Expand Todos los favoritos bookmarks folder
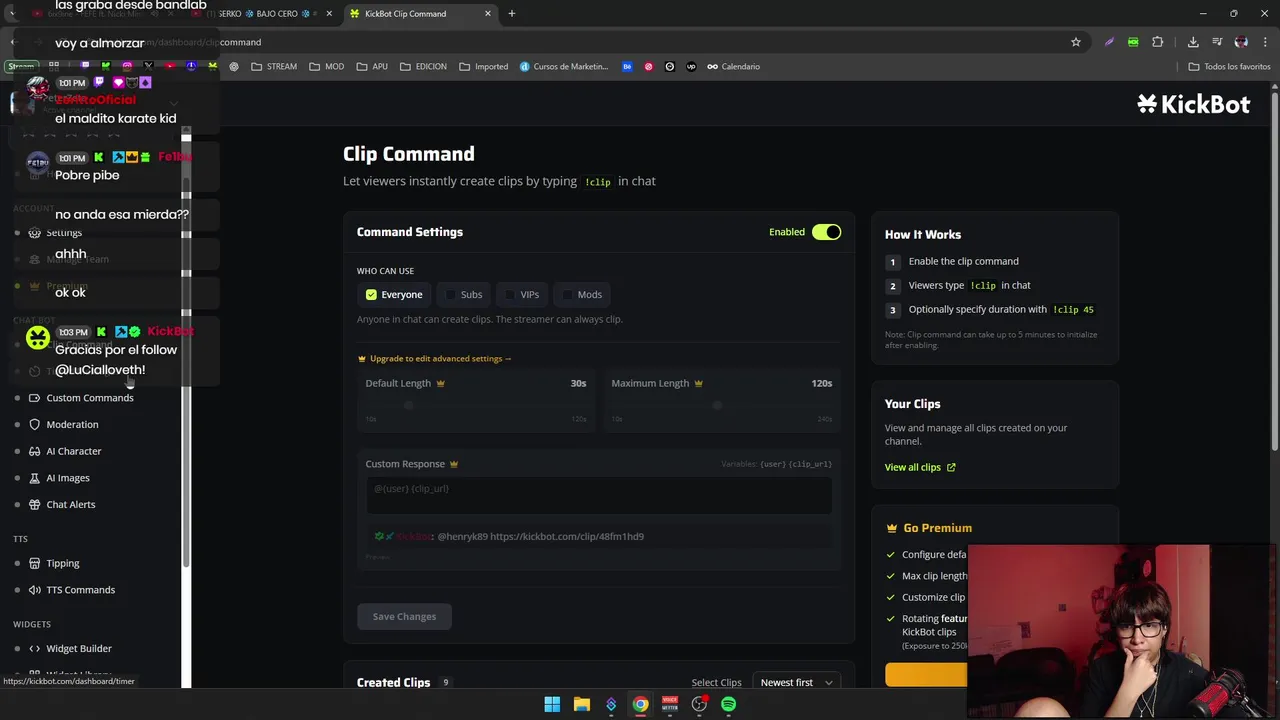 (x=1229, y=67)
